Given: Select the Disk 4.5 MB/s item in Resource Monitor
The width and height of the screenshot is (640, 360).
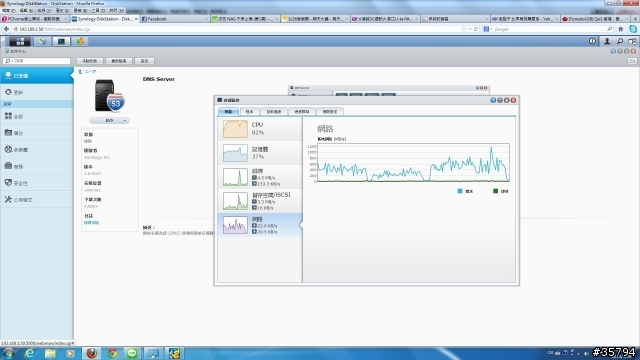Looking at the screenshot, I should [260, 177].
